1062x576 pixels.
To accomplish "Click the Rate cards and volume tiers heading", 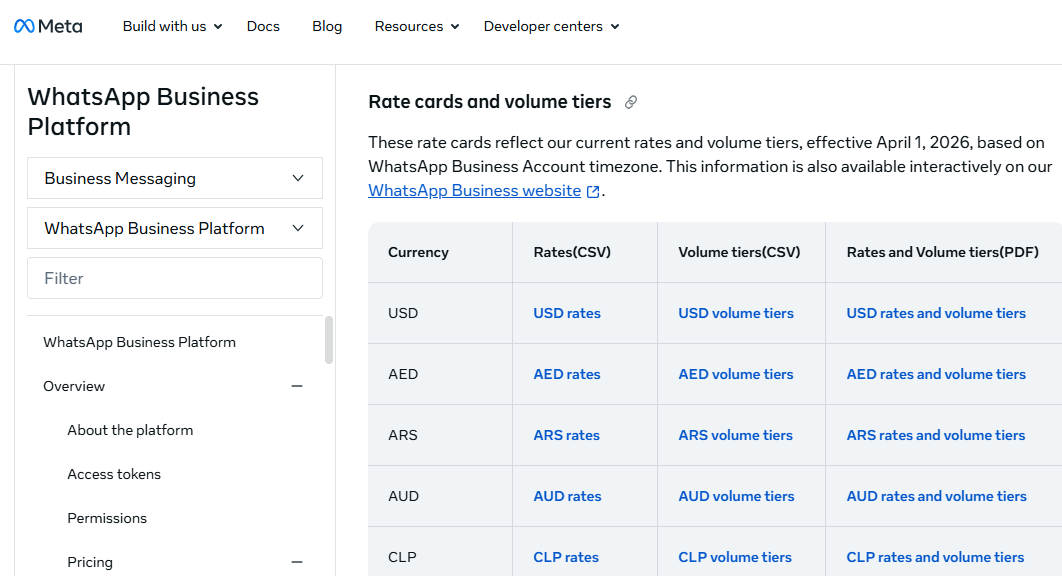I will (x=490, y=102).
